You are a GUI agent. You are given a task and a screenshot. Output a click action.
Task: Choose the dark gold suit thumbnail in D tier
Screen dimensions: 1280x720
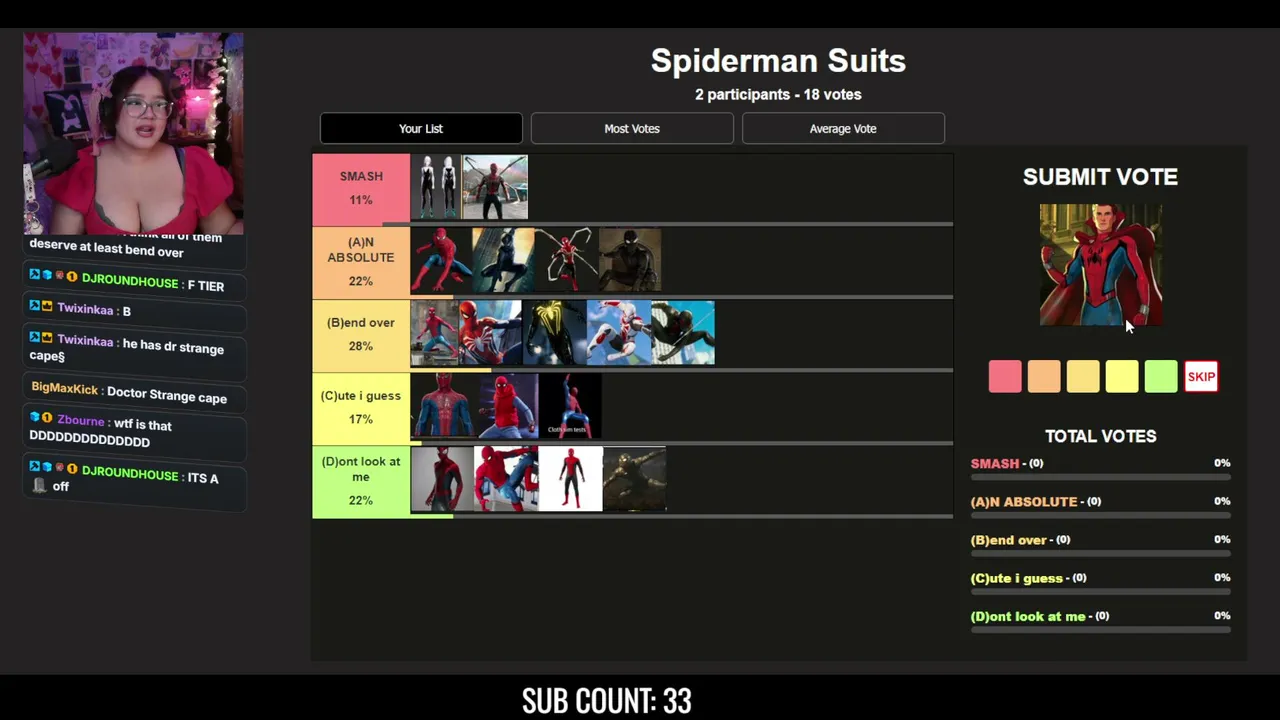[x=635, y=479]
